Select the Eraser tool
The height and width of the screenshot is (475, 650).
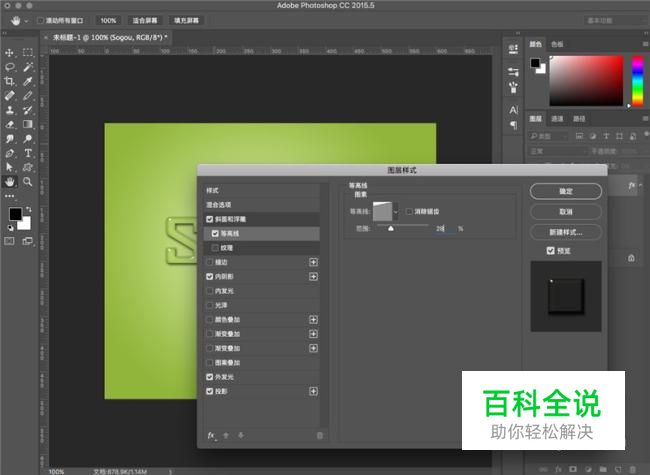click(x=10, y=124)
